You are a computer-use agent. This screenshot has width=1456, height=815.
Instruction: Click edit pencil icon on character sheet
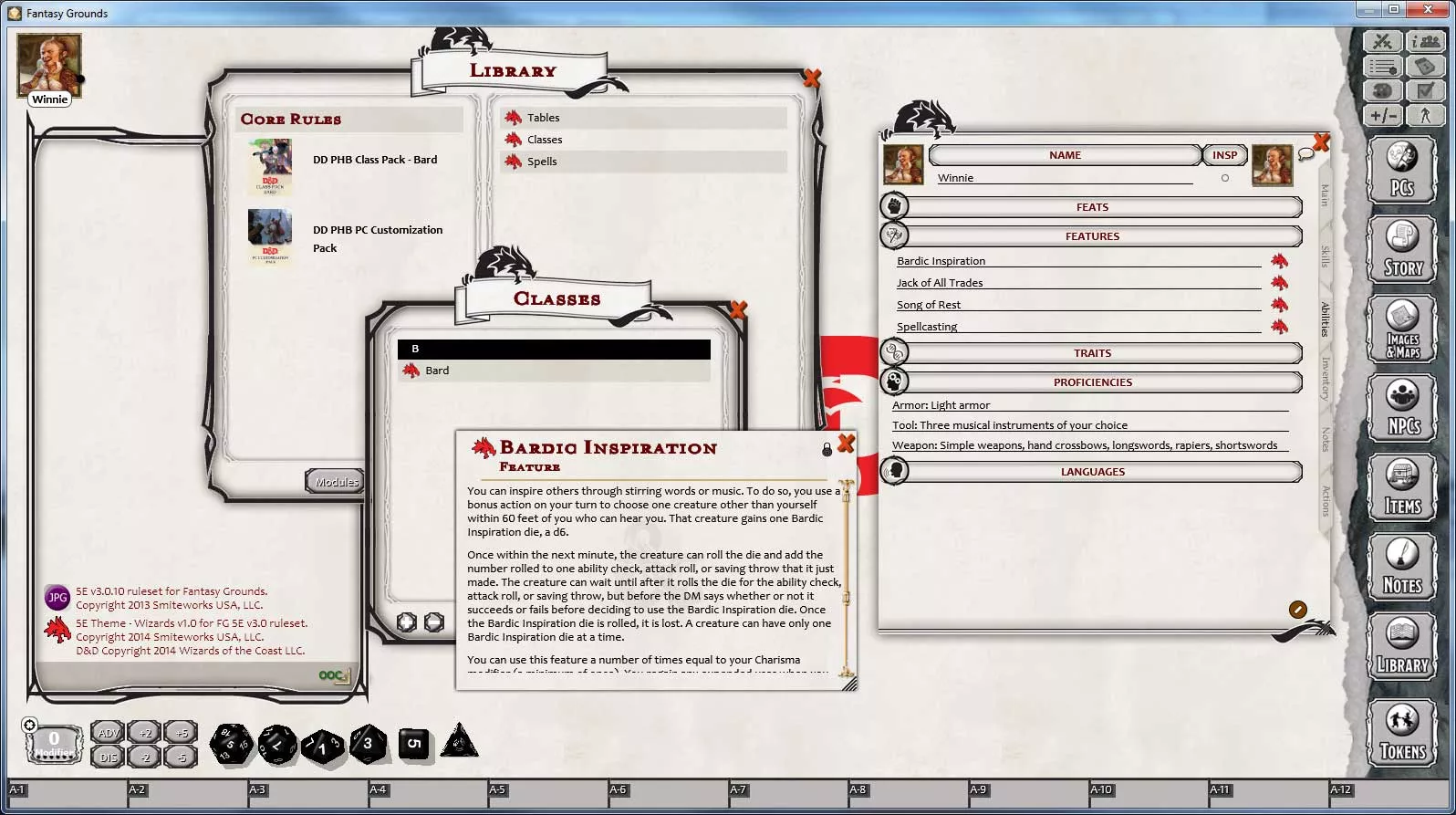pyautogui.click(x=1297, y=610)
